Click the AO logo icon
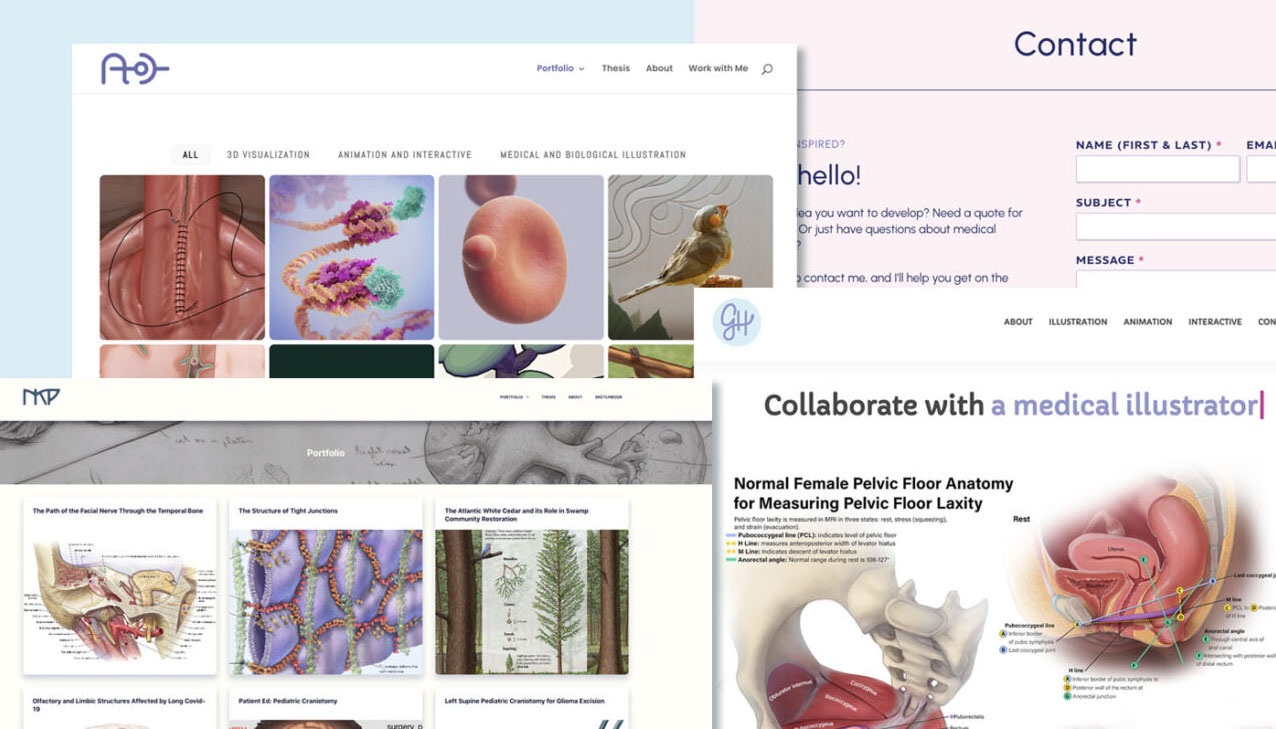 (x=135, y=68)
